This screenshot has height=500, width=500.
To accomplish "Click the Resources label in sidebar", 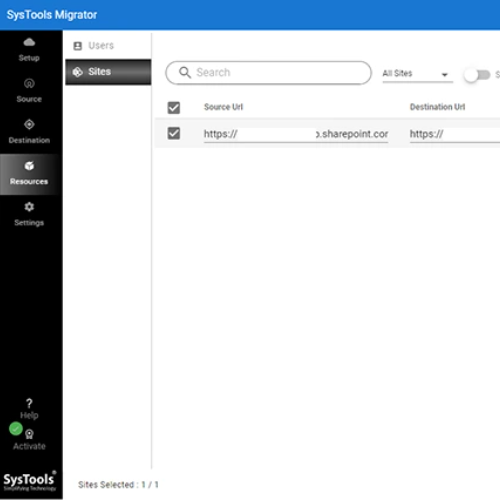I will click(29, 182).
